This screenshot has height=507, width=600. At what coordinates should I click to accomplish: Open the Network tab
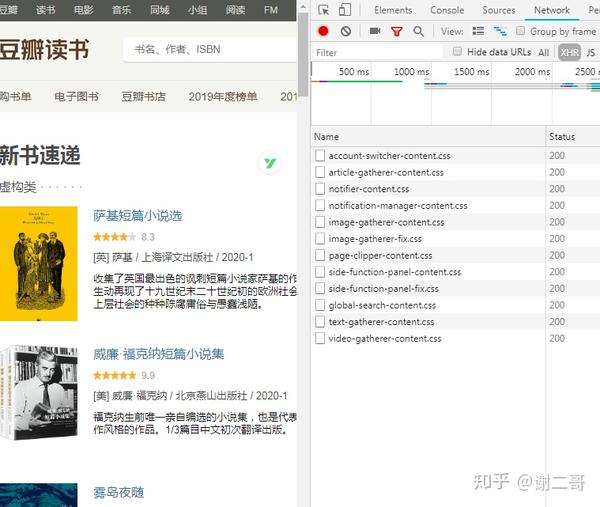[x=552, y=10]
